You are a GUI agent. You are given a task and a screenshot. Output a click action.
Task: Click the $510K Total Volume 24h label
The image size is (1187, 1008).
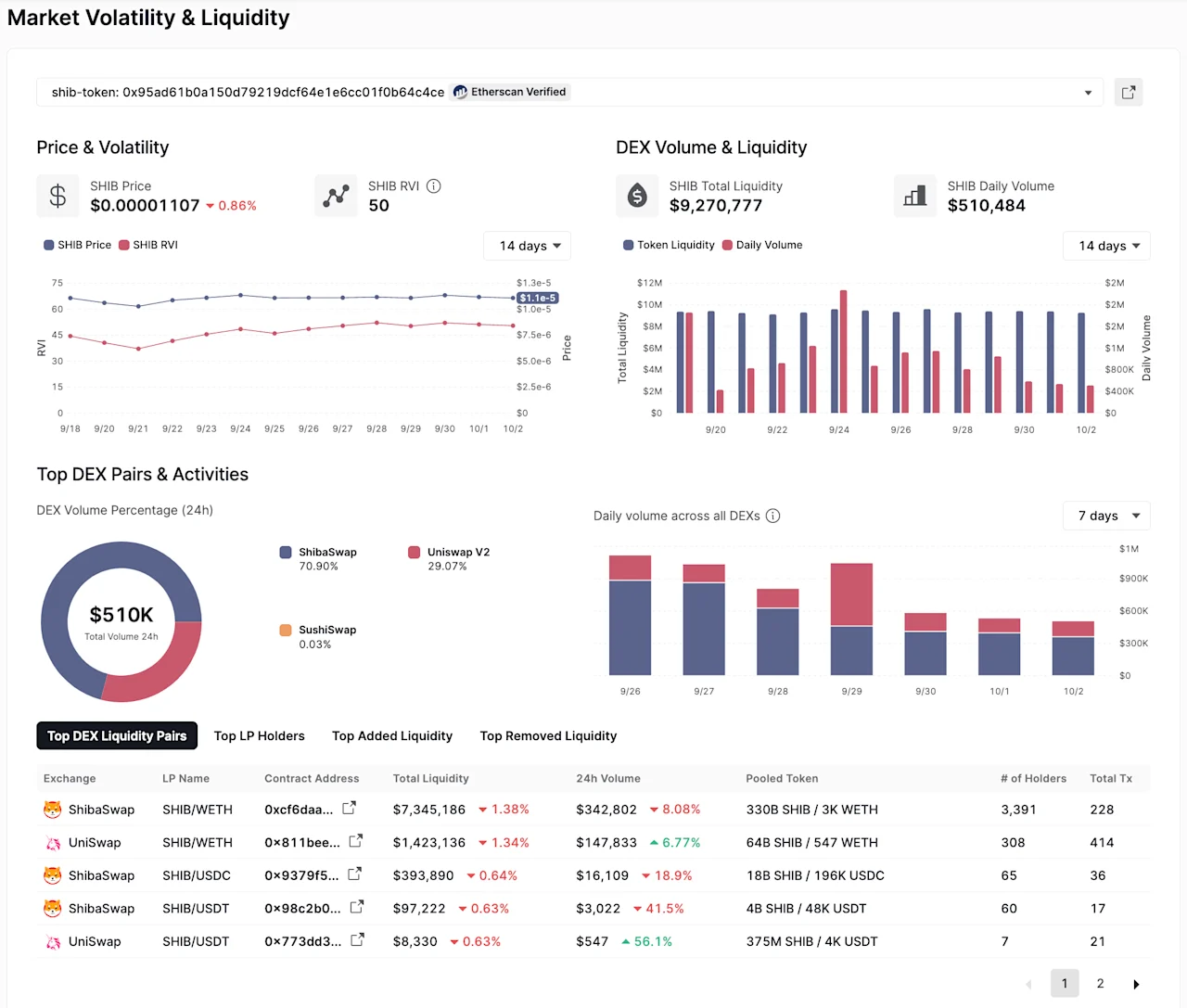click(121, 622)
